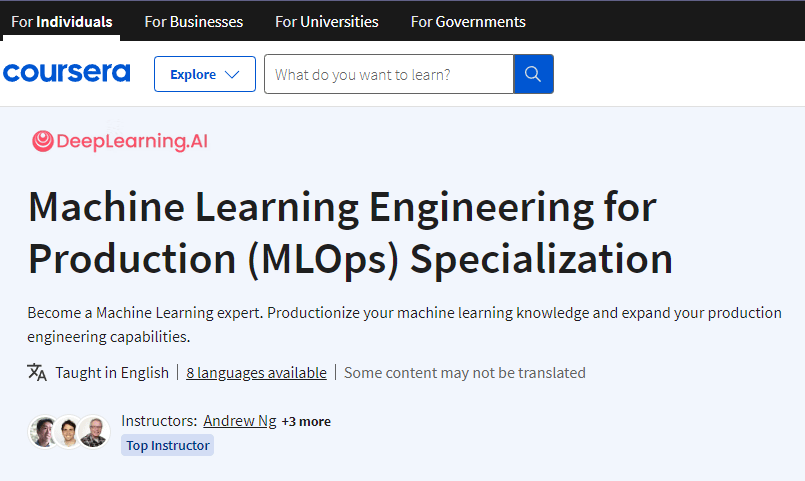The width and height of the screenshot is (805, 481).
Task: Open the first instructor avatar photo
Action: (x=44, y=432)
